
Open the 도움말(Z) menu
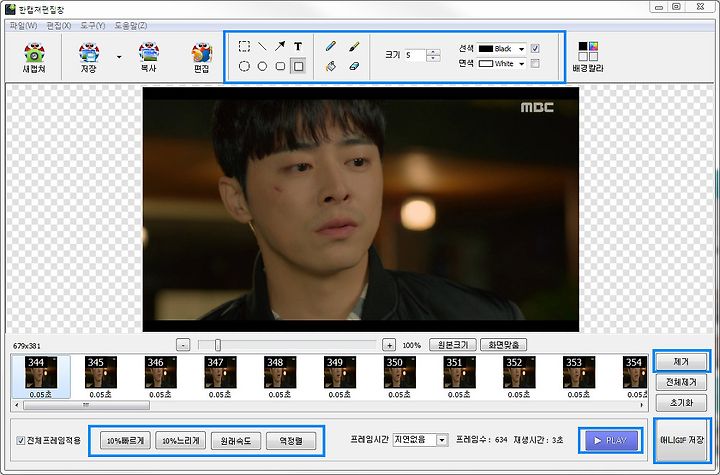(131, 26)
